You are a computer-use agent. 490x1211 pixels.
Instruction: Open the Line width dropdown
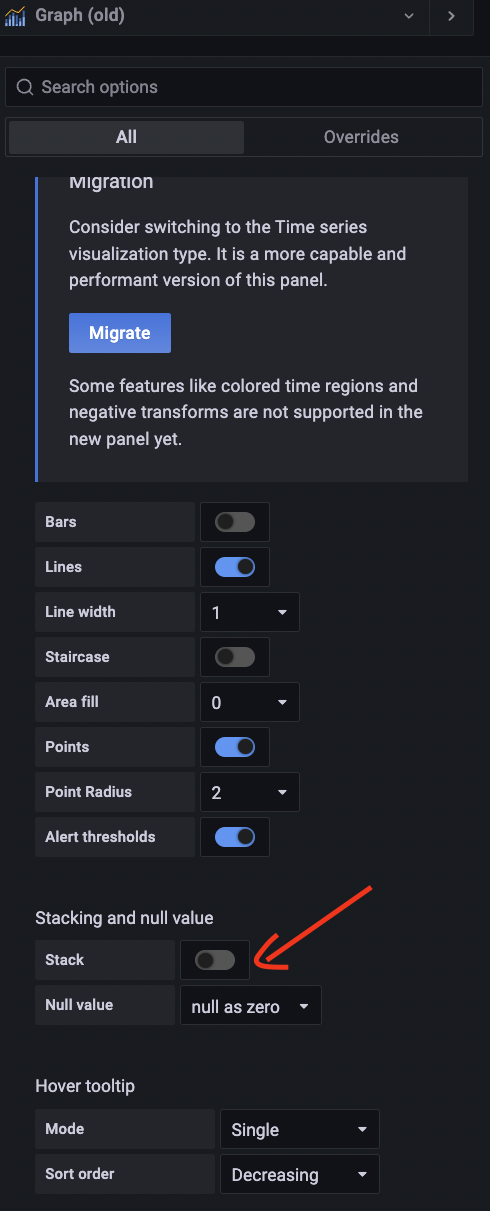coord(250,612)
